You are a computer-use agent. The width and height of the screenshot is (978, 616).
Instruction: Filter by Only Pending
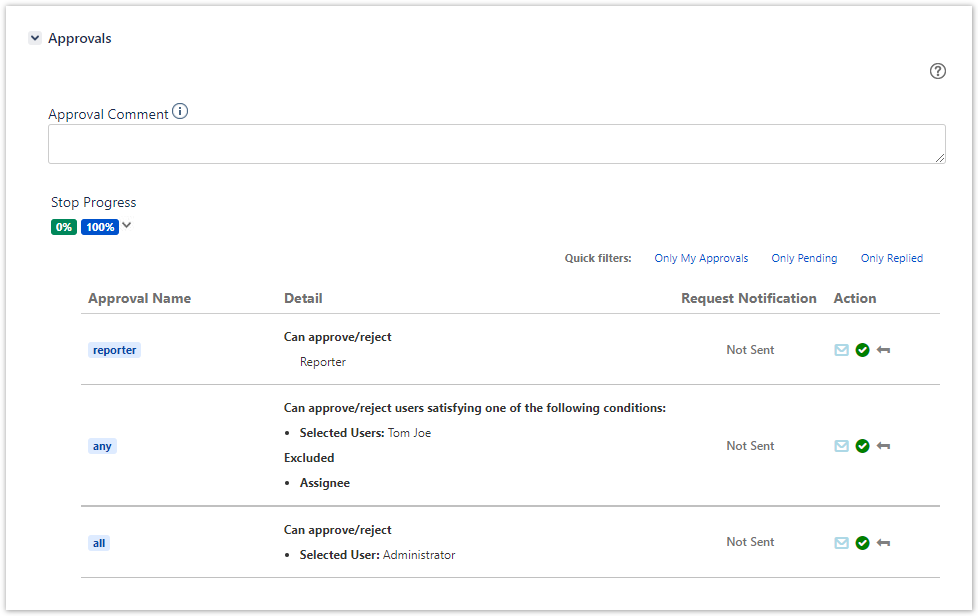(804, 258)
